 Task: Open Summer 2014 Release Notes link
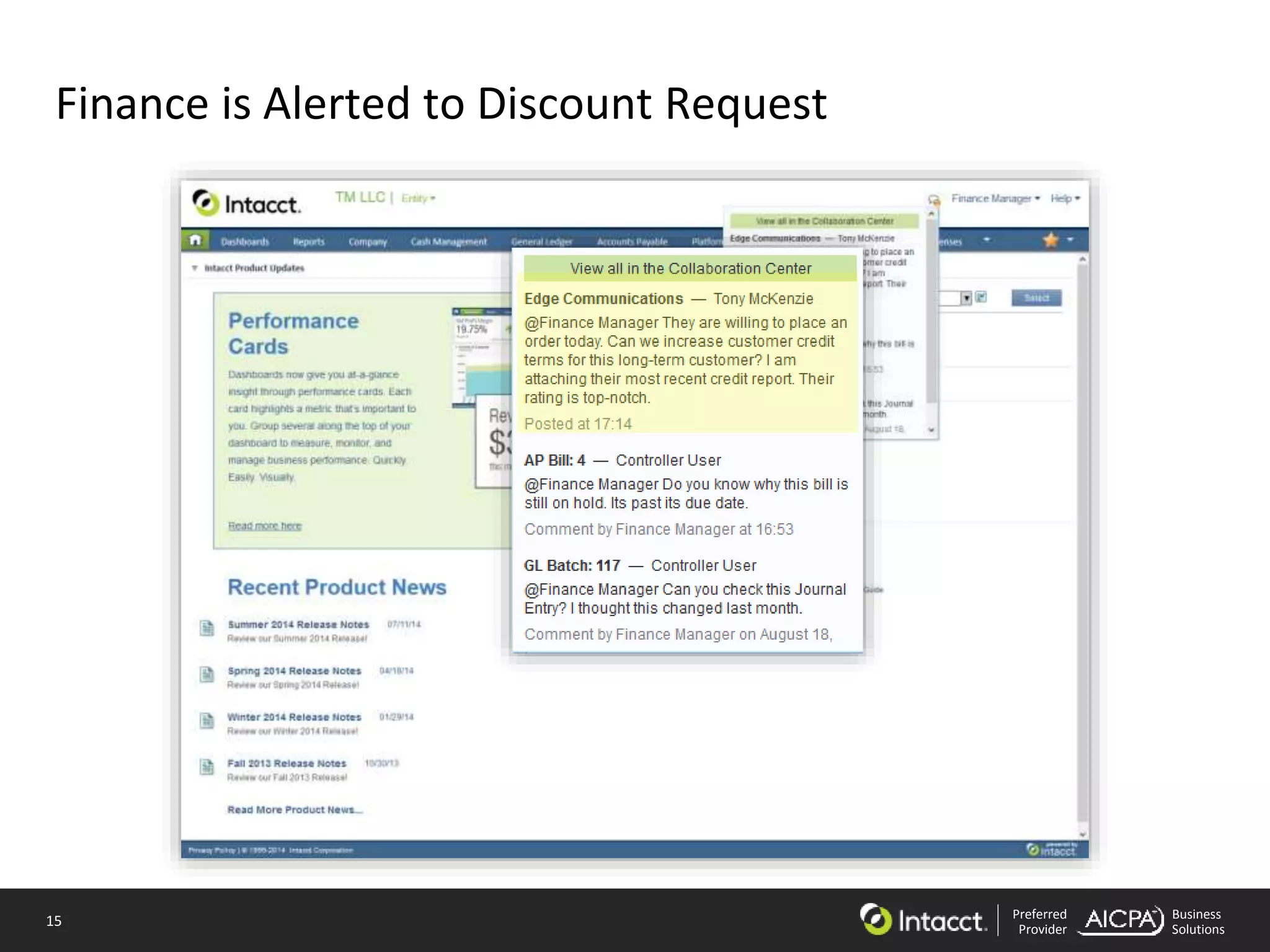298,625
